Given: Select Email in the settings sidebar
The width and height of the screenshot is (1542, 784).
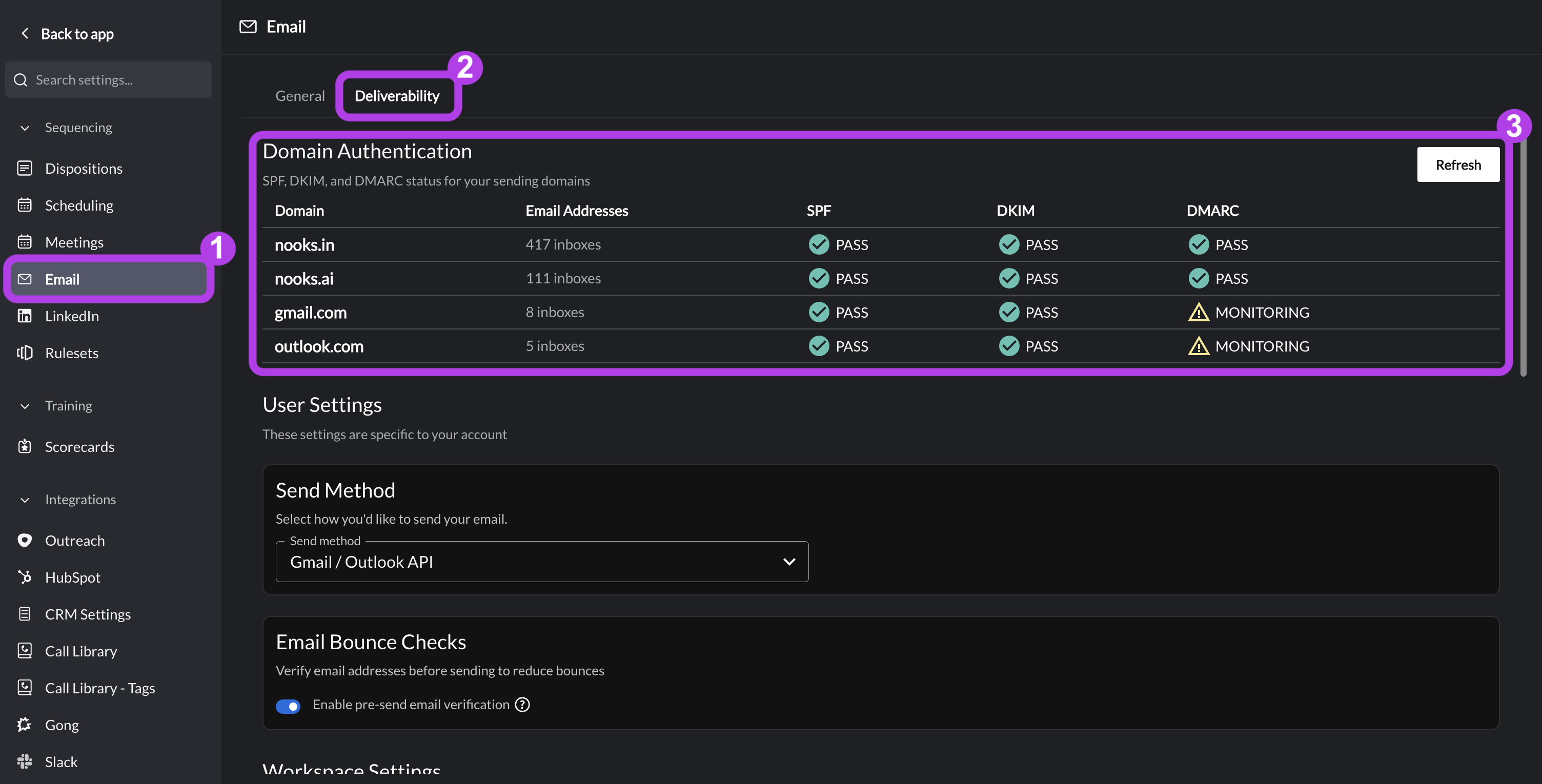Looking at the screenshot, I should click(108, 279).
